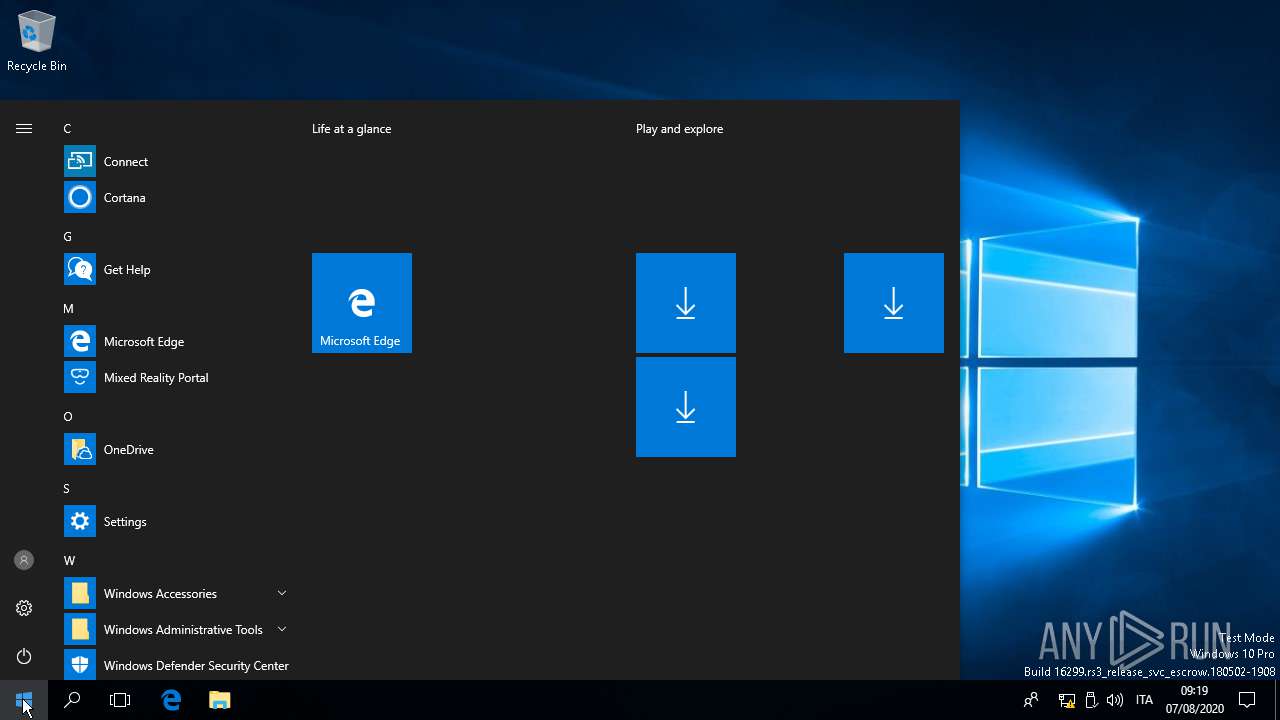Click the G letter header
1280x720 pixels.
pos(68,237)
